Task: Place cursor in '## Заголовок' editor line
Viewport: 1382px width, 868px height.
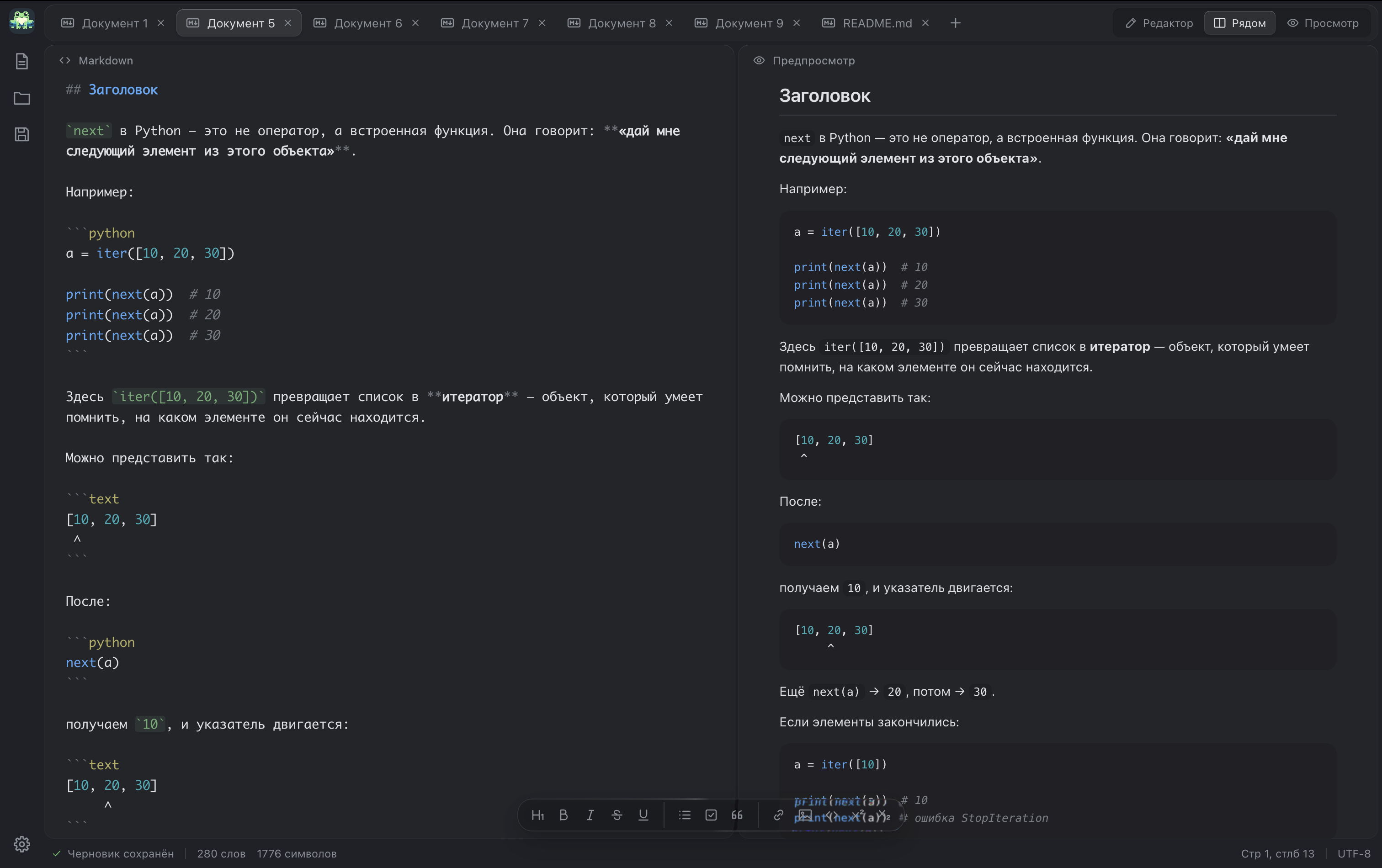Action: pos(112,90)
